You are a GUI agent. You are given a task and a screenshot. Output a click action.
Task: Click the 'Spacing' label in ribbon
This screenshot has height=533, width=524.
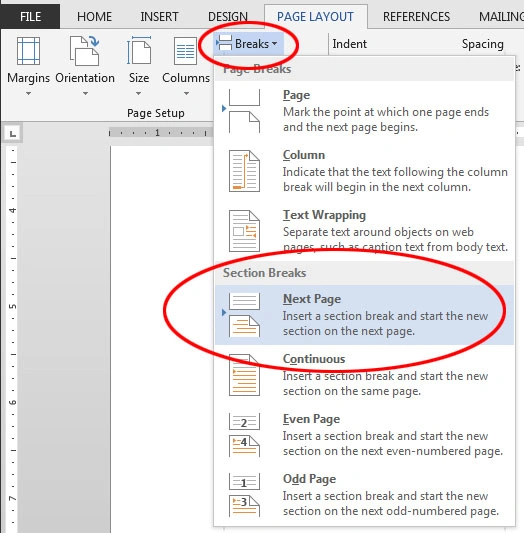pos(483,44)
